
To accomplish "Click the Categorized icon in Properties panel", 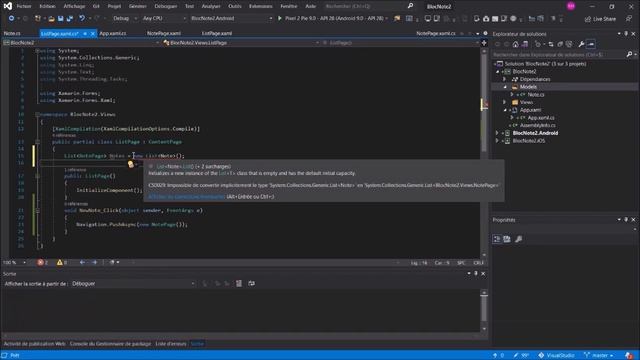I will [497, 239].
